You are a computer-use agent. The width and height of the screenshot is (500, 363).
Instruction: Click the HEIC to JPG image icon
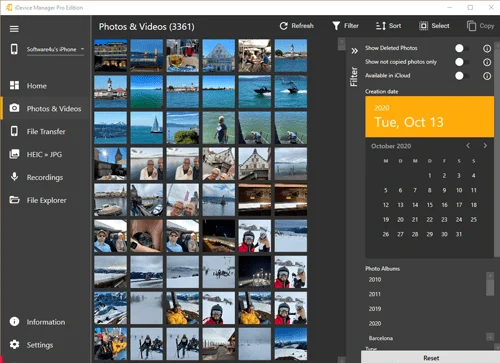coord(14,154)
